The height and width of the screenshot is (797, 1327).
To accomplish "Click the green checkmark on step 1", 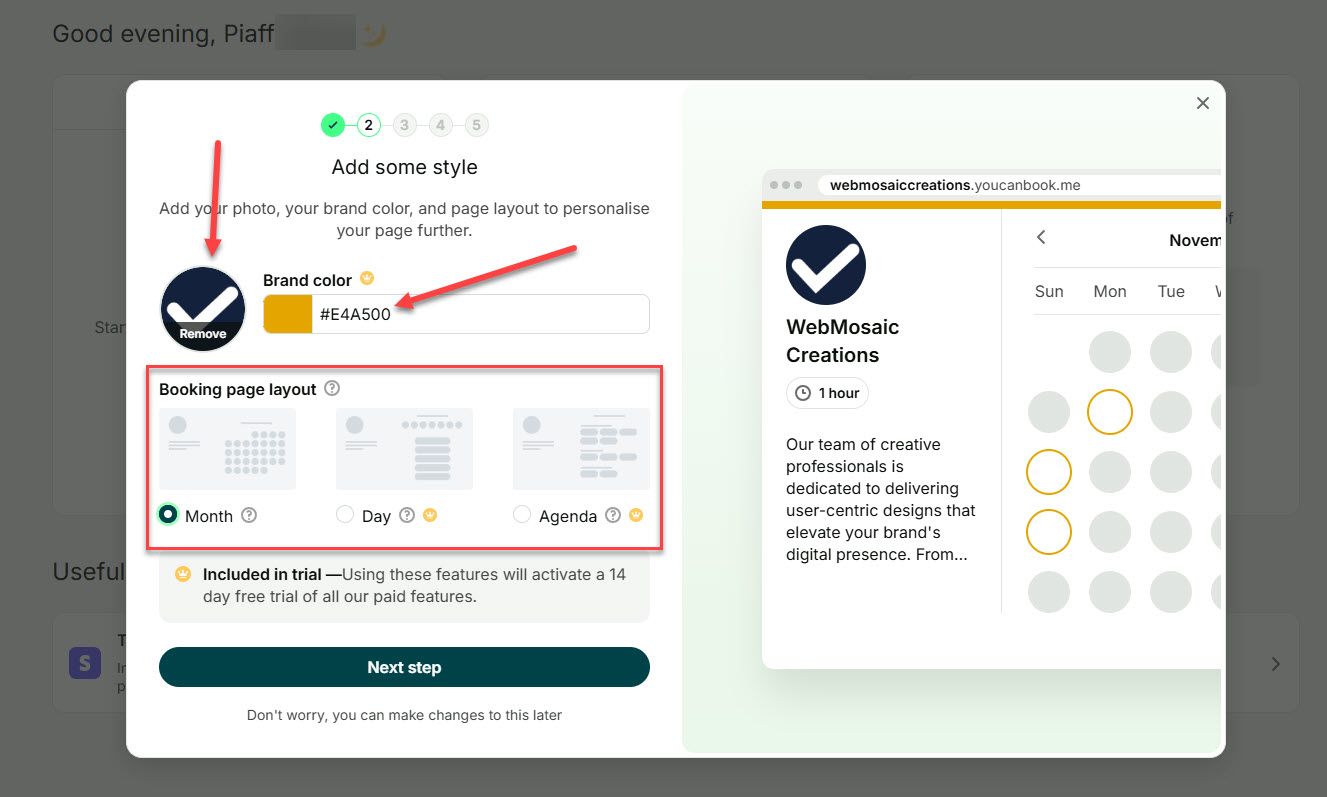I will click(332, 124).
